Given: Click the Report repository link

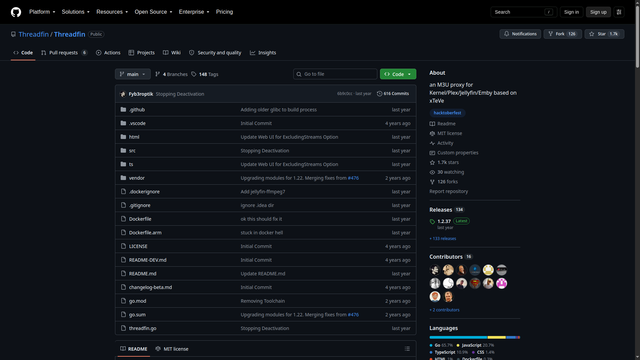Looking at the screenshot, I should click(x=449, y=191).
